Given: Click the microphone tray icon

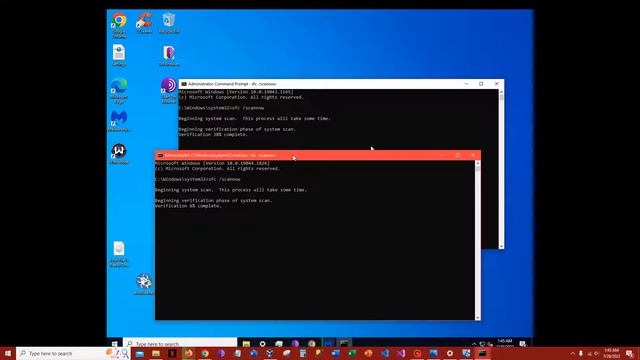Looking at the screenshot, I should (581, 353).
